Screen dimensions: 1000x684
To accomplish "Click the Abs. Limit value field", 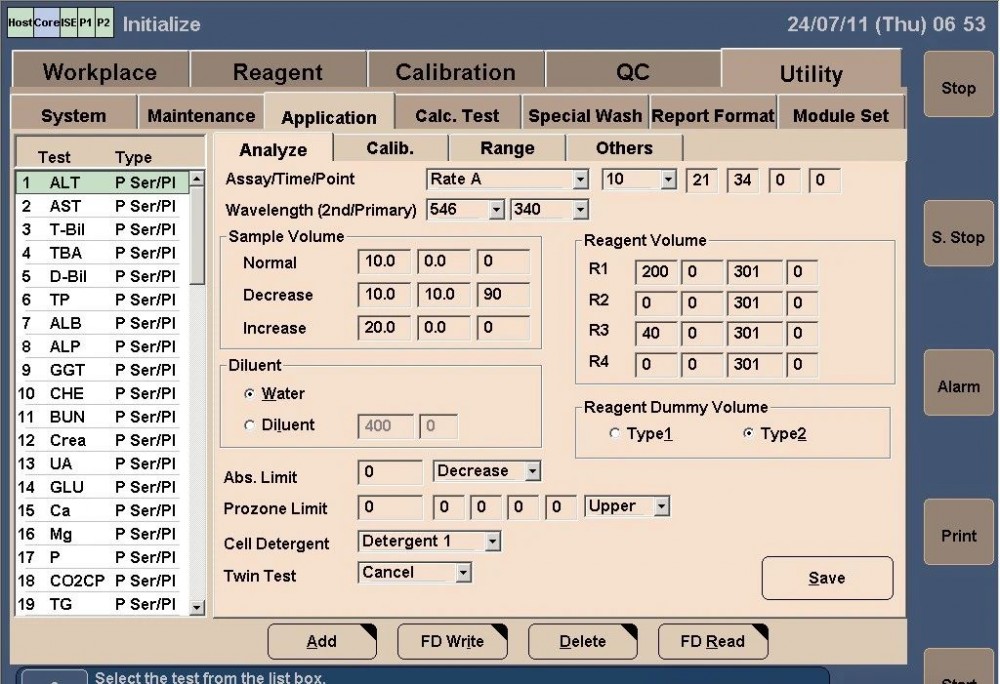I will 390,472.
